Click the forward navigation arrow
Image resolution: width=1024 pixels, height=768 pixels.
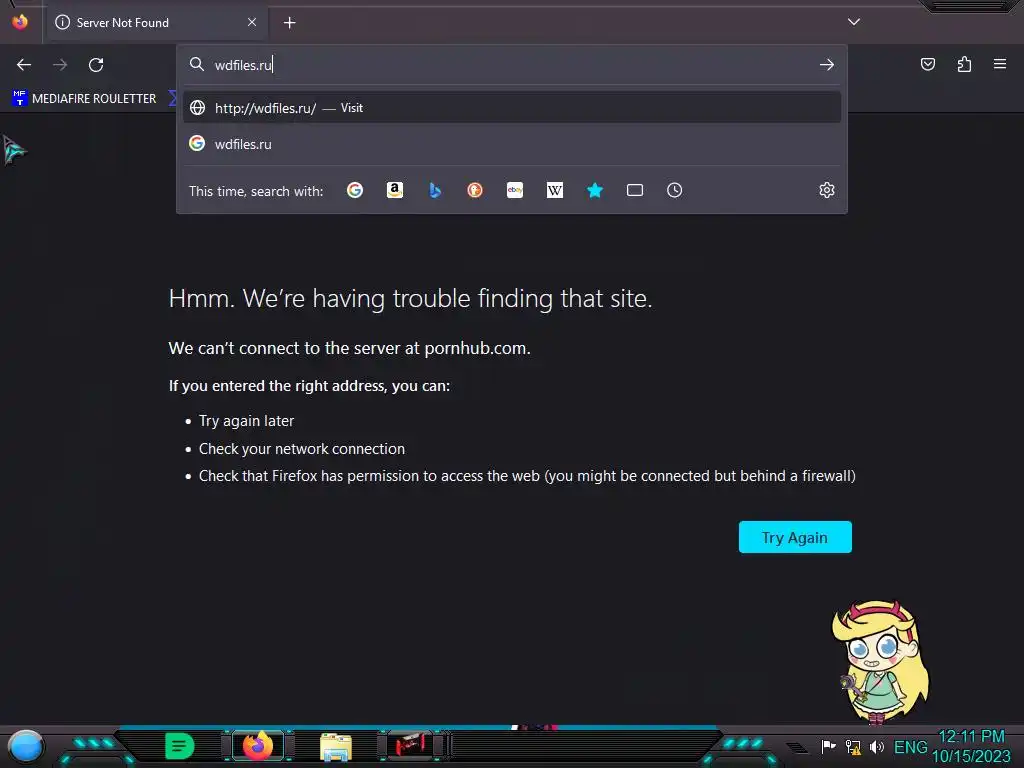coord(60,65)
